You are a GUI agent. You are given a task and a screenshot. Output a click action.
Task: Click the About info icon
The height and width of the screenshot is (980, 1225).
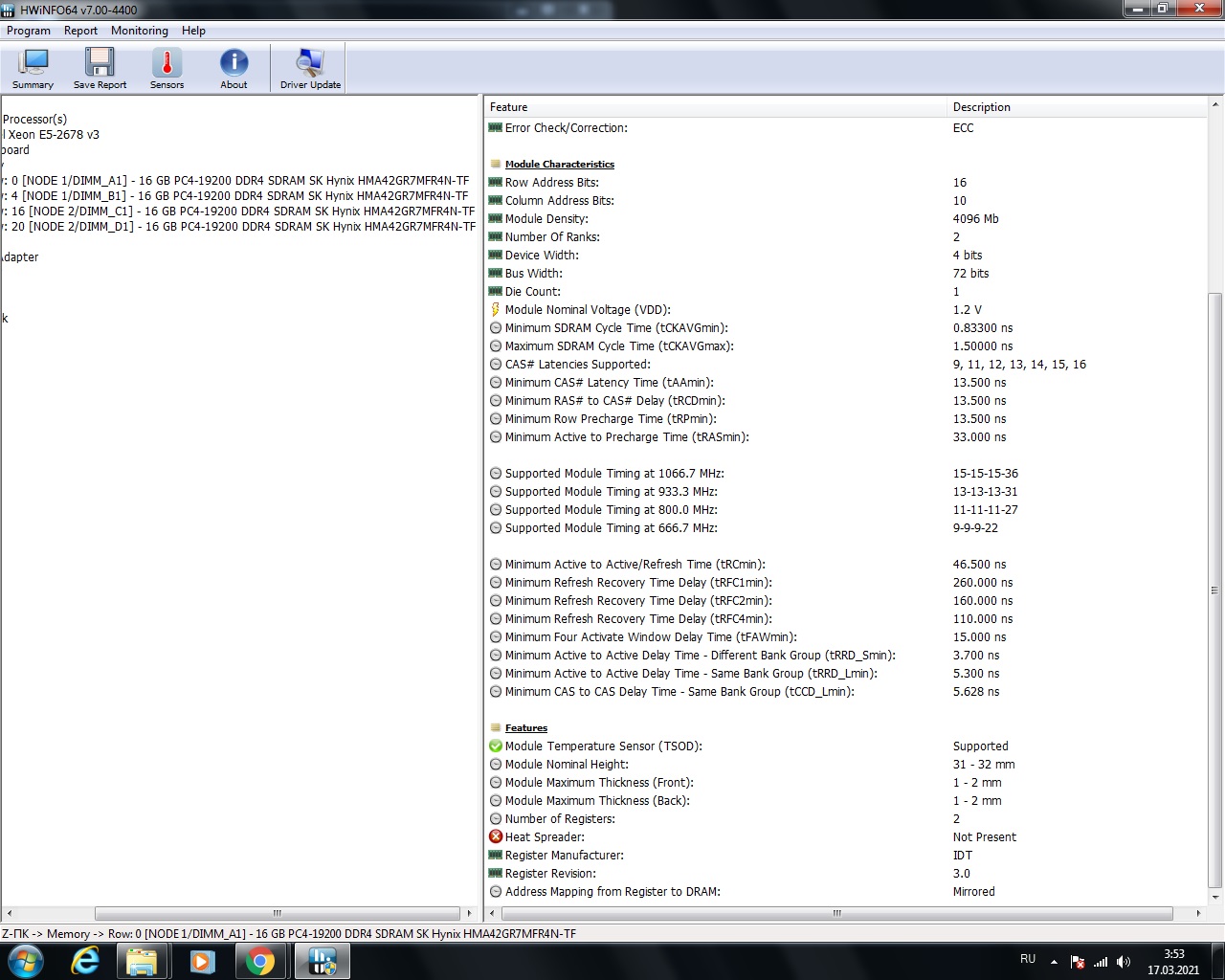(x=234, y=62)
